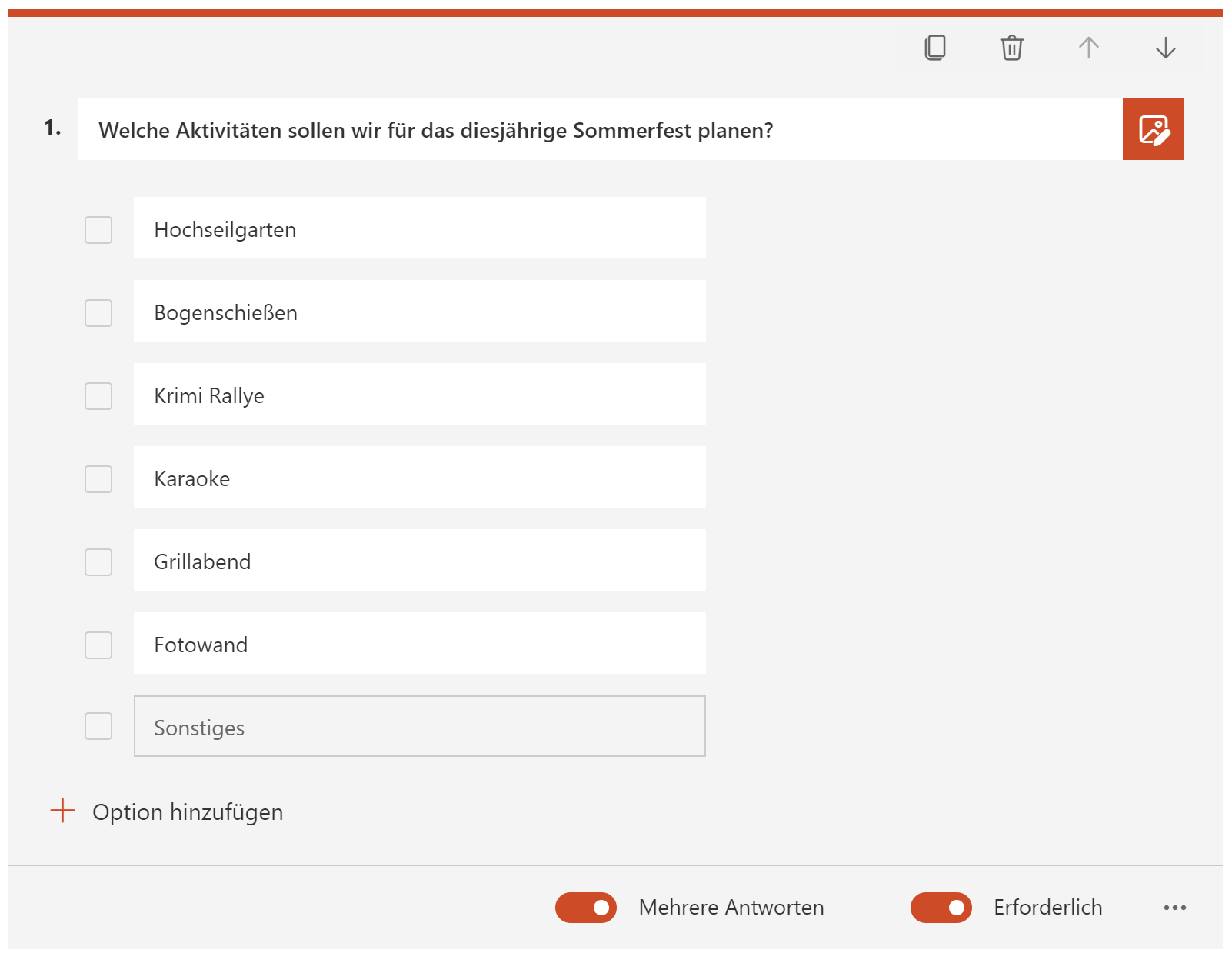Move the question up with the arrow icon
The height and width of the screenshot is (953, 1232).
1088,48
